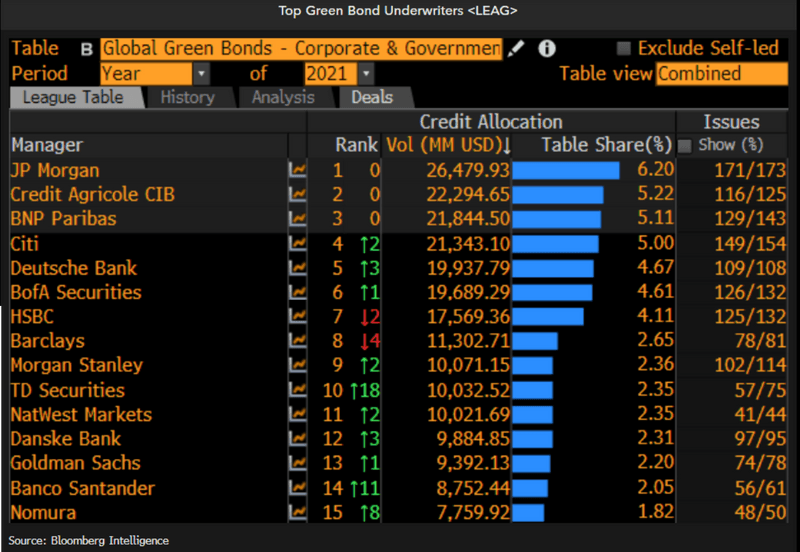Open chart icon for Deutsche Bank row
Viewport: 800px width, 552px height.
pos(297,268)
